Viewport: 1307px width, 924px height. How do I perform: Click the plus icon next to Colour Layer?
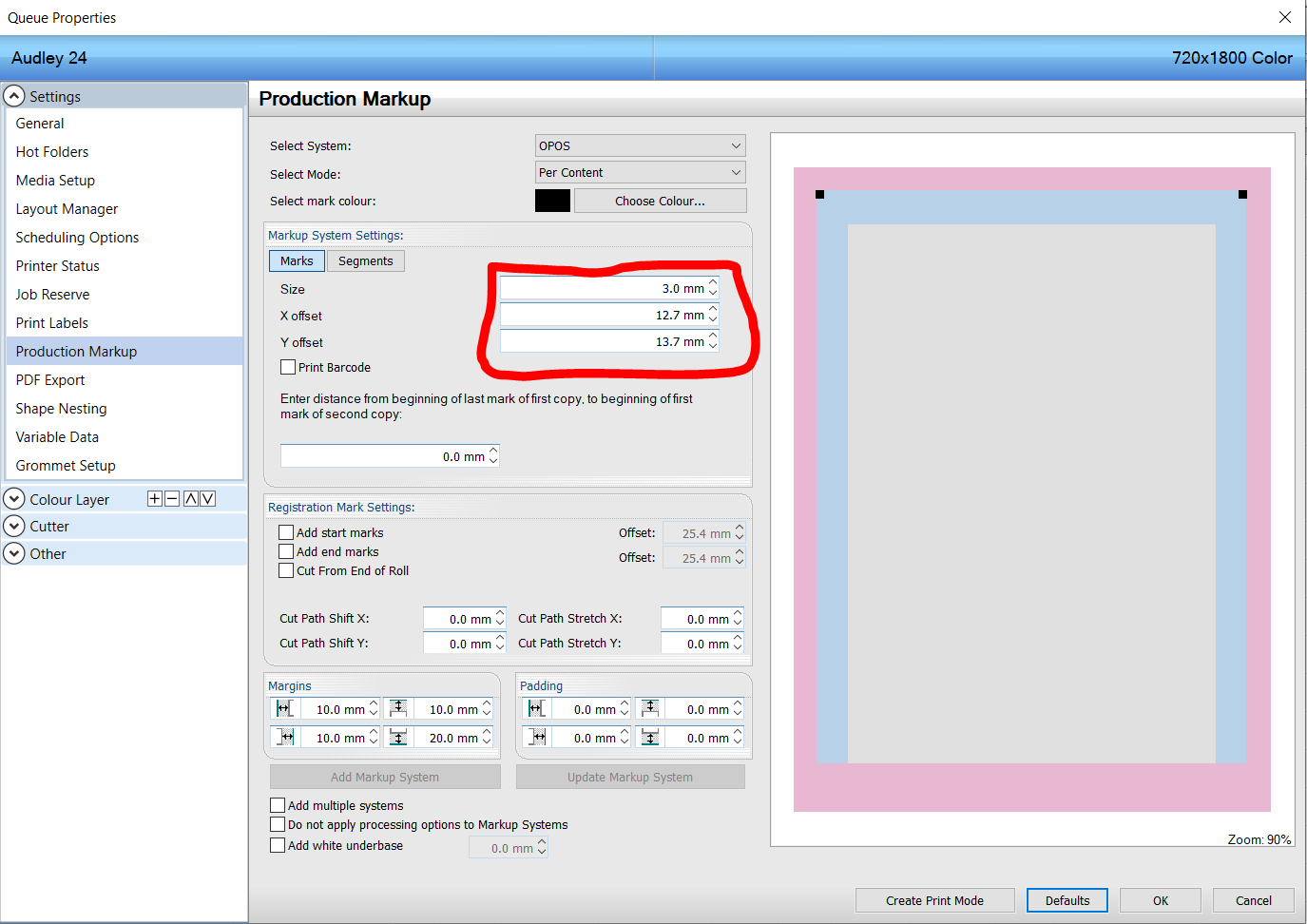click(154, 497)
